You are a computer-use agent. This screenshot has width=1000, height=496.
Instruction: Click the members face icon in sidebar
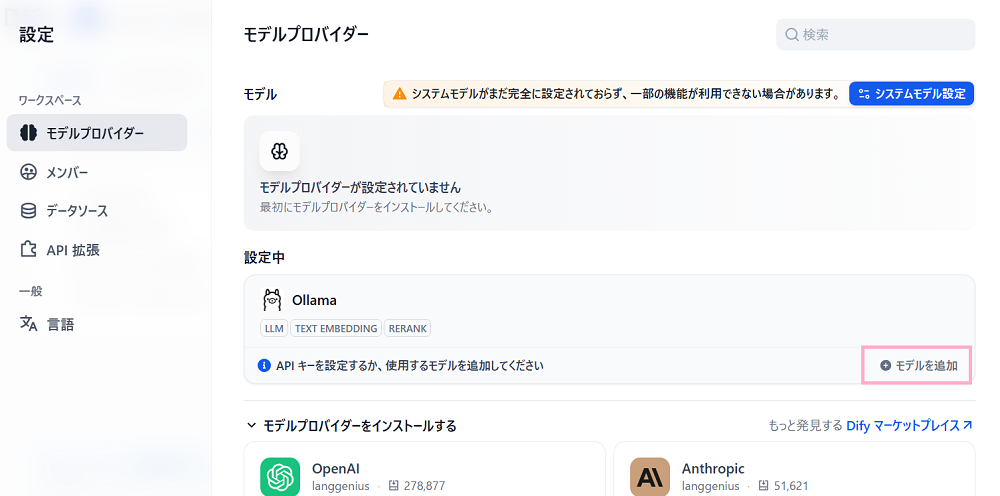point(28,172)
